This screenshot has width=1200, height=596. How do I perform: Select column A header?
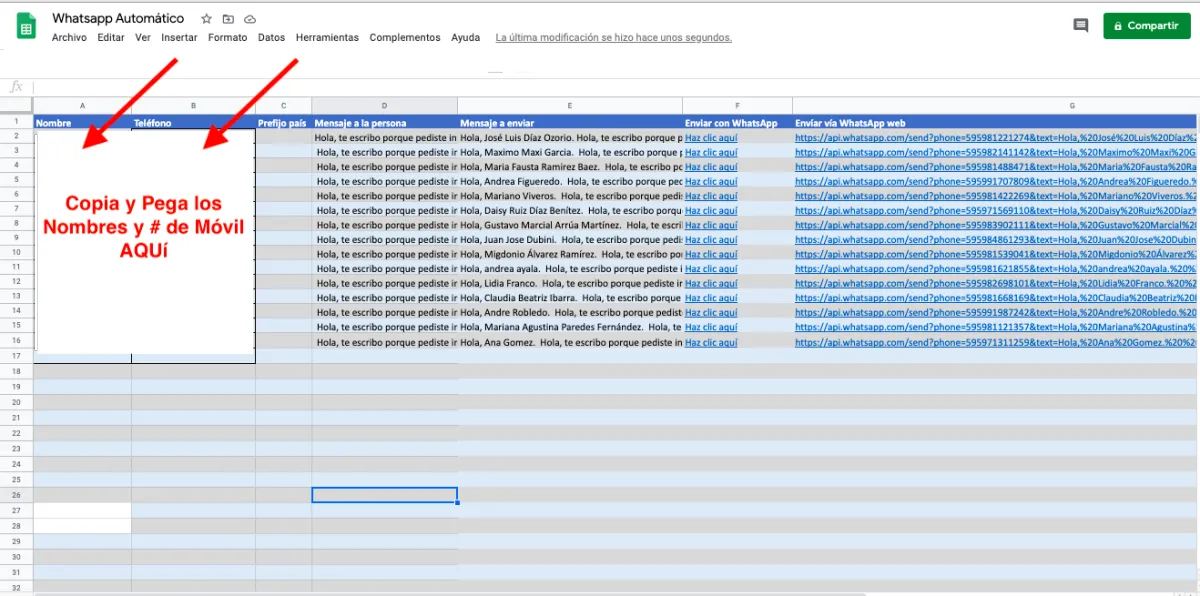click(x=82, y=106)
